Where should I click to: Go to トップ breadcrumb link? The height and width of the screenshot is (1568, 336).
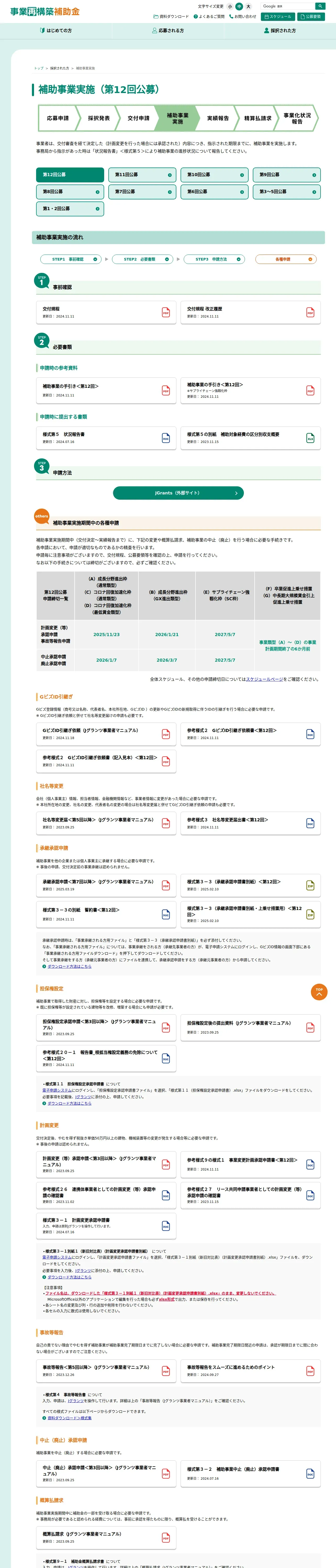(x=38, y=68)
